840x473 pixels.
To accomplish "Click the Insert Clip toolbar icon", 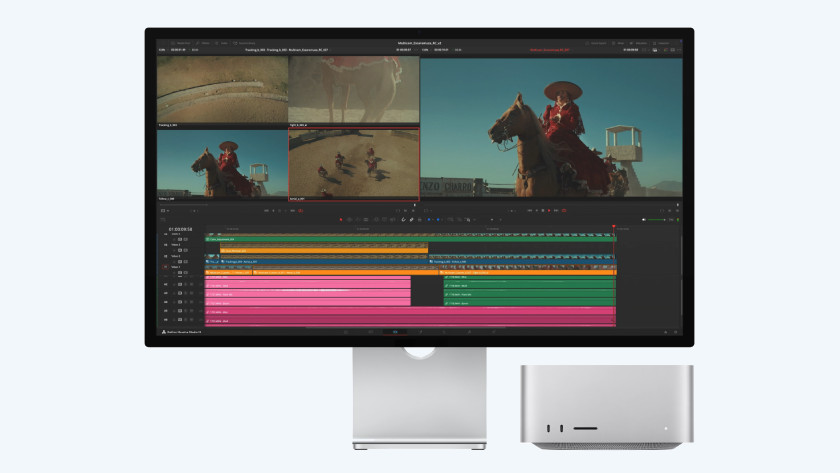I will tap(376, 220).
